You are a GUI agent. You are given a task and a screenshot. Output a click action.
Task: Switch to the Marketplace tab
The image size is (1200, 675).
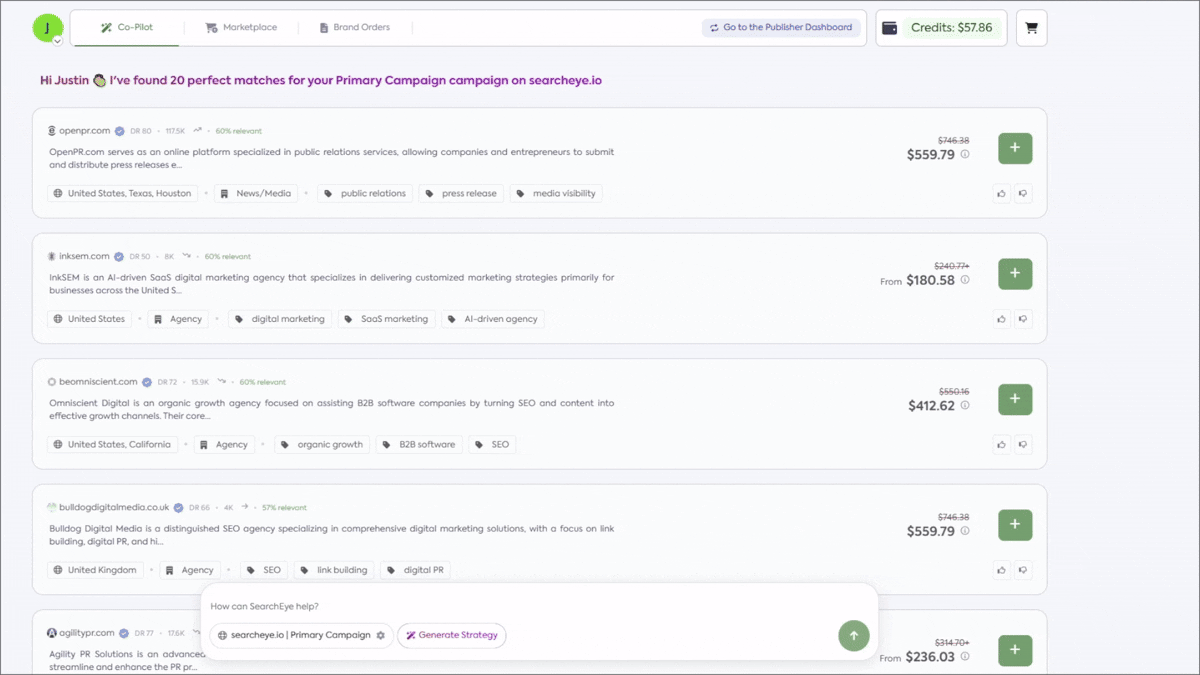pos(240,28)
